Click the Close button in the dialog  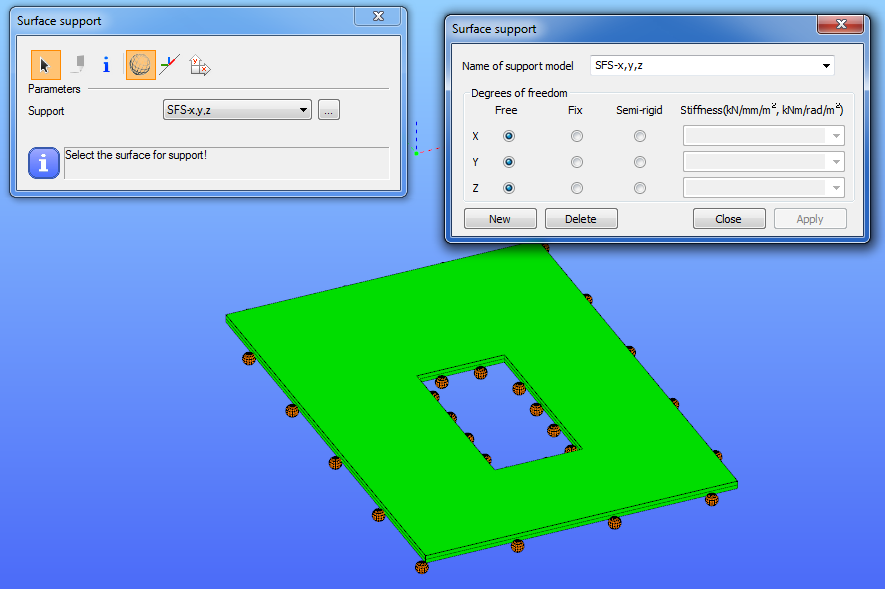pyautogui.click(x=729, y=219)
